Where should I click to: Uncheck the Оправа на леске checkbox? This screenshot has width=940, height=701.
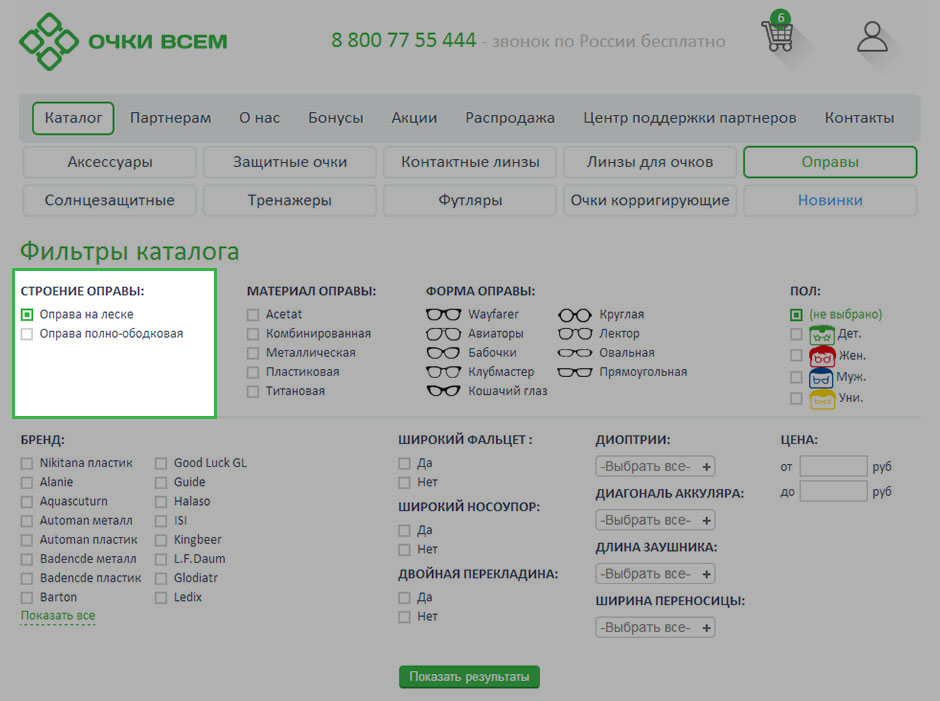tap(27, 315)
